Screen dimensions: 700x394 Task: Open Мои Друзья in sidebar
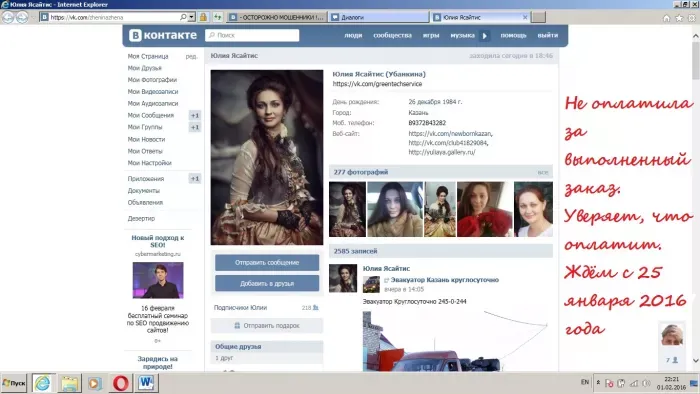click(145, 68)
